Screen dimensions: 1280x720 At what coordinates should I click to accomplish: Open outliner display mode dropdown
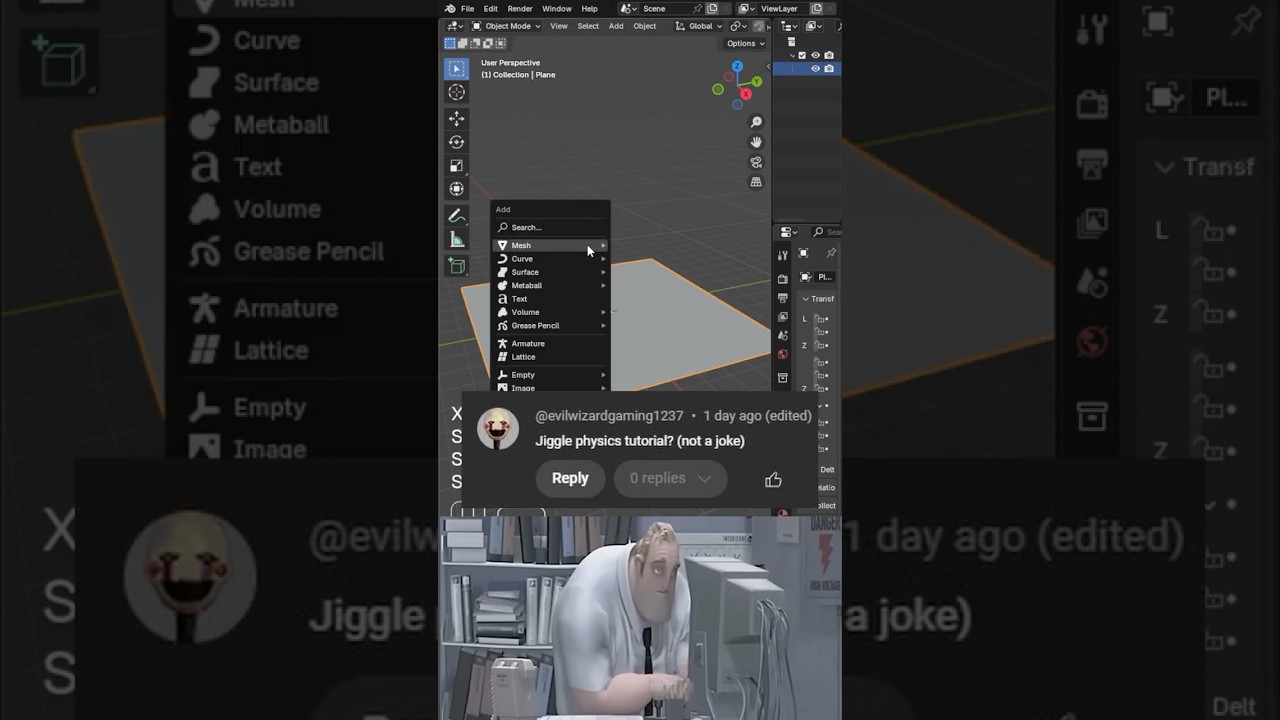coord(813,26)
